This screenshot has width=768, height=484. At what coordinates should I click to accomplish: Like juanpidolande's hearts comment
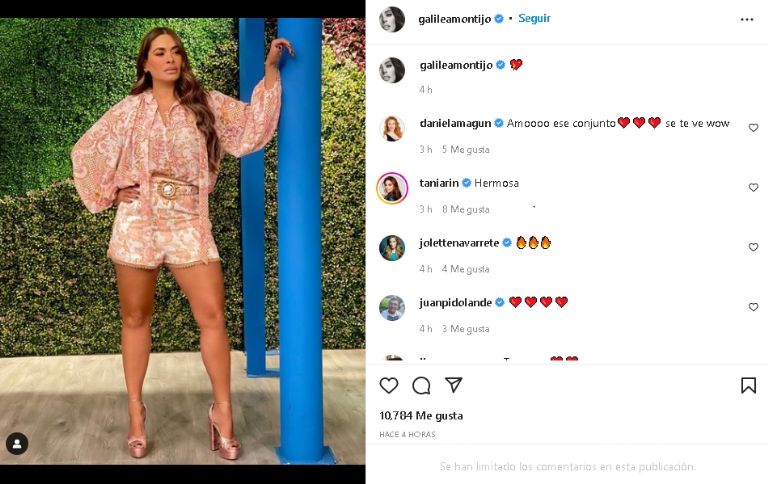click(753, 307)
